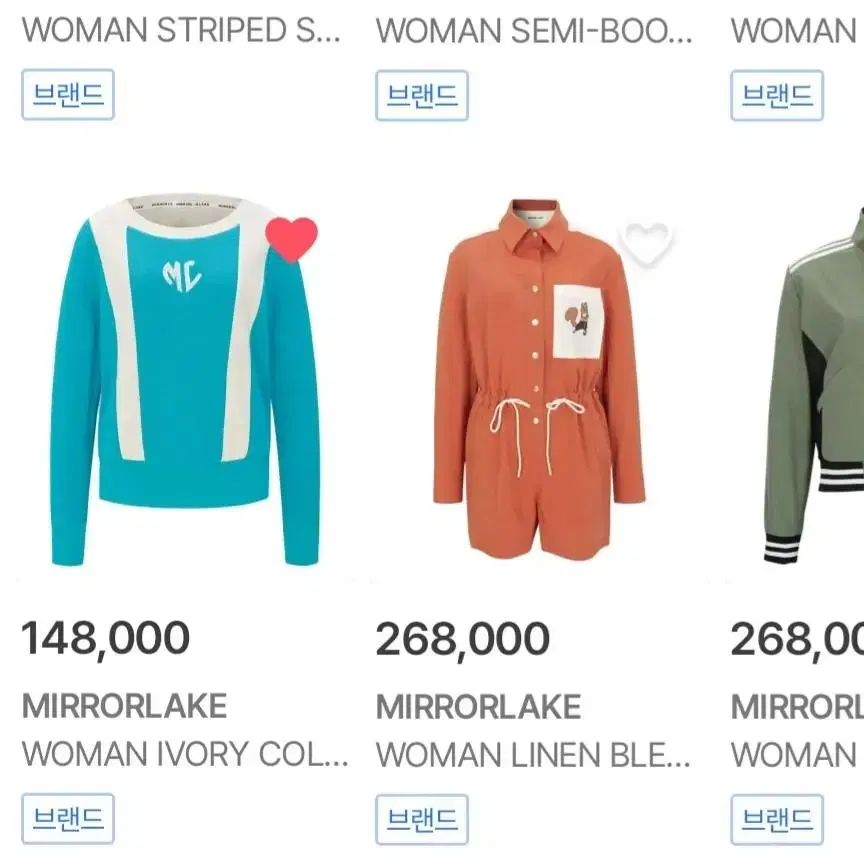Favorite the orange linen romper with heart icon
The height and width of the screenshot is (864, 864).
tap(645, 245)
